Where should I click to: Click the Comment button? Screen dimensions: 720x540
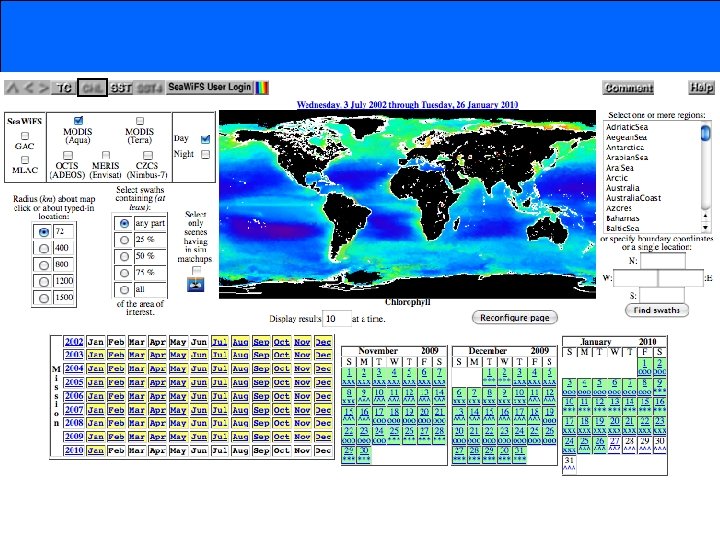(x=628, y=88)
